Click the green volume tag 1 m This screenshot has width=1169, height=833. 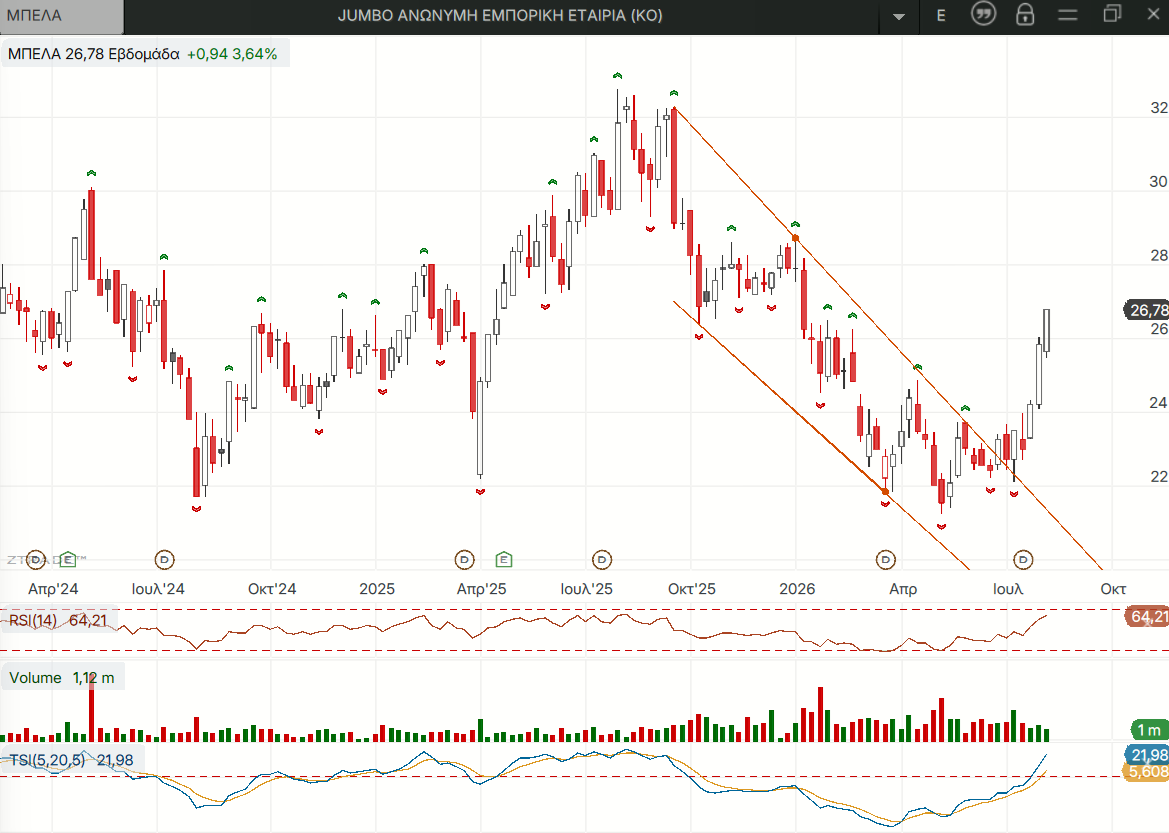[1149, 730]
